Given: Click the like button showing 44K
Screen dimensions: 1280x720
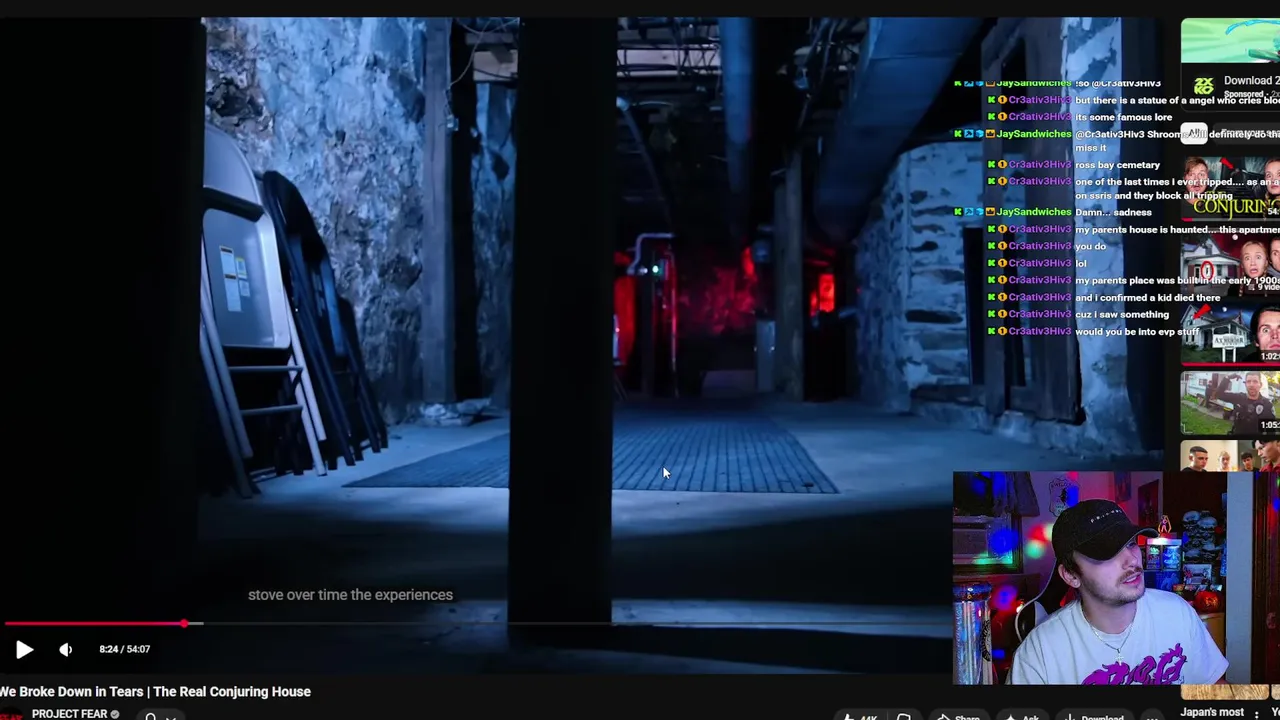Looking at the screenshot, I should (861, 717).
